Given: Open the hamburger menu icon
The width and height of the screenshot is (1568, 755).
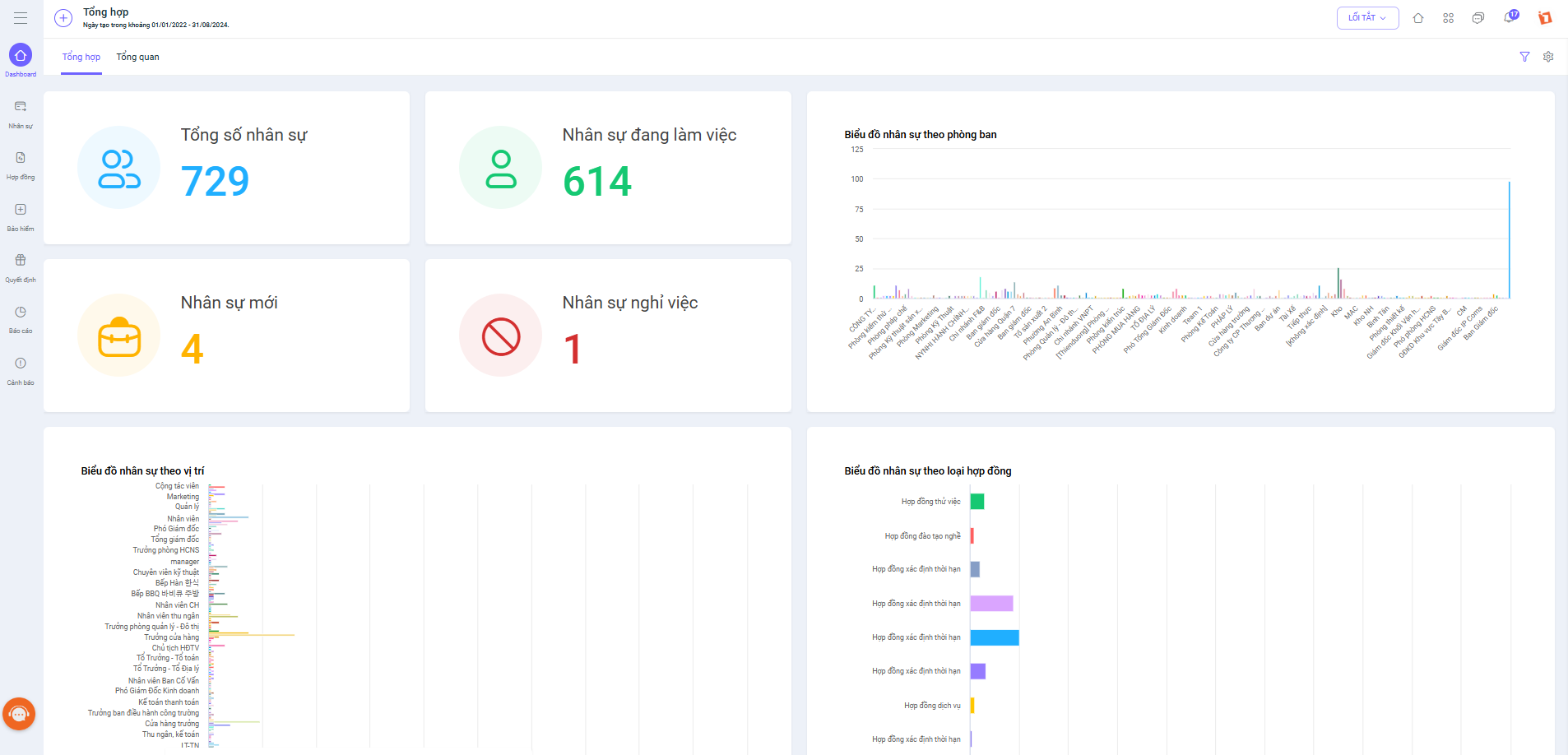Looking at the screenshot, I should click(x=21, y=18).
